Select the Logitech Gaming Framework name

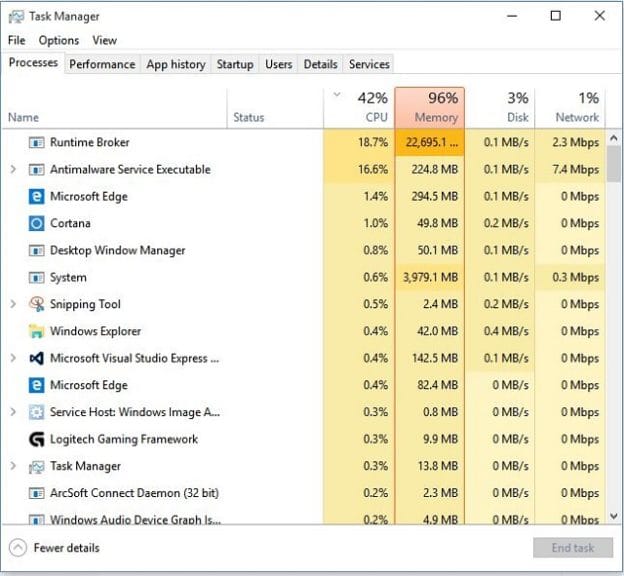[x=124, y=439]
